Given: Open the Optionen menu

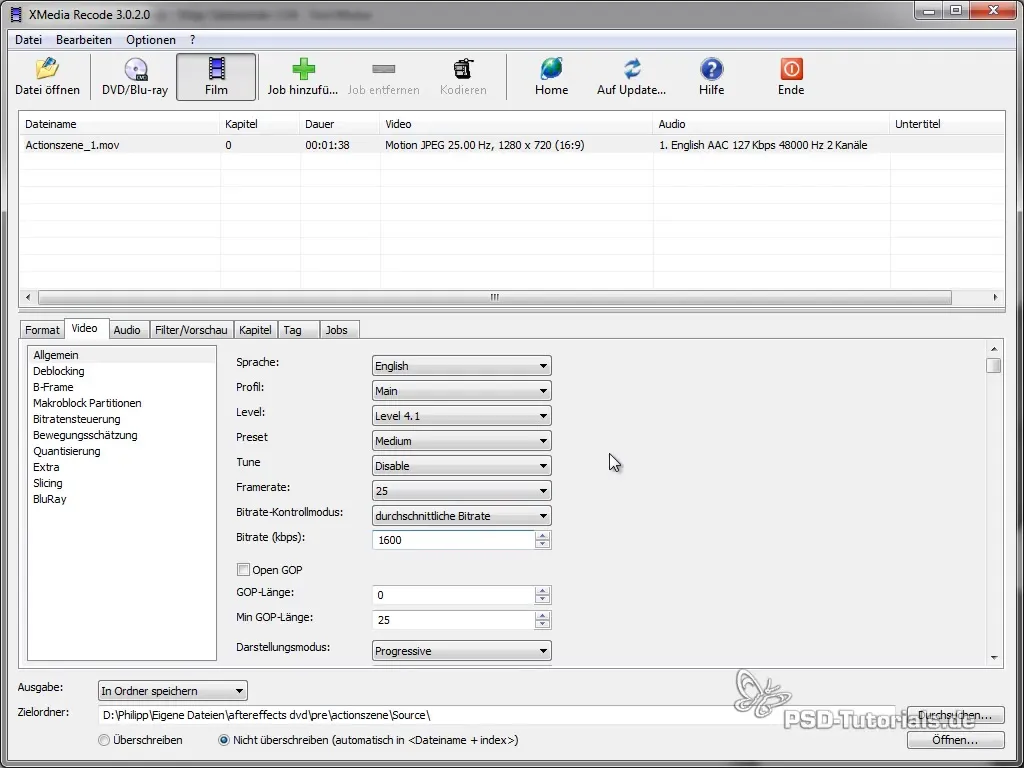Looking at the screenshot, I should 151,40.
